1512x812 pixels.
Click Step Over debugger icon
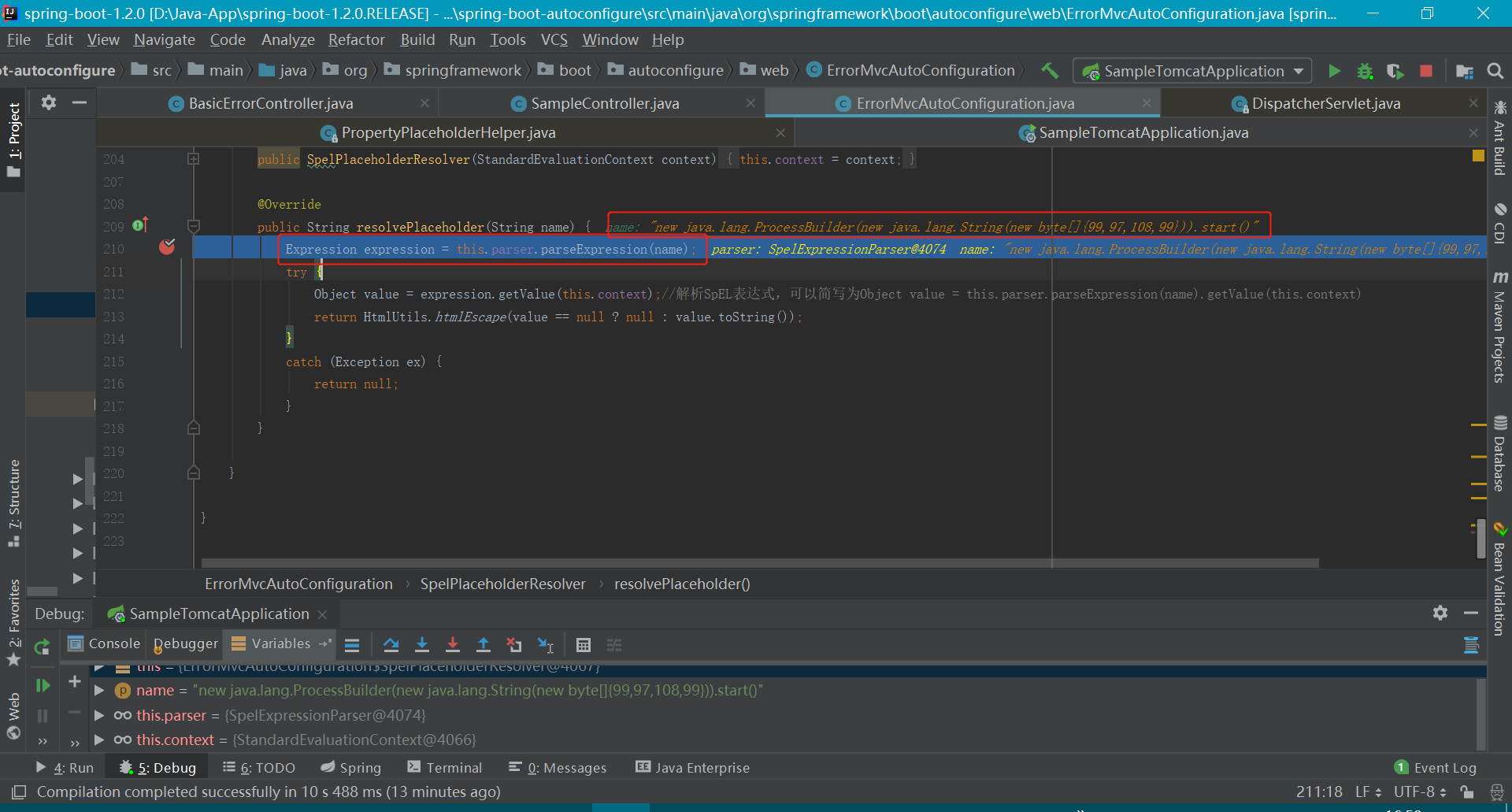tap(391, 645)
